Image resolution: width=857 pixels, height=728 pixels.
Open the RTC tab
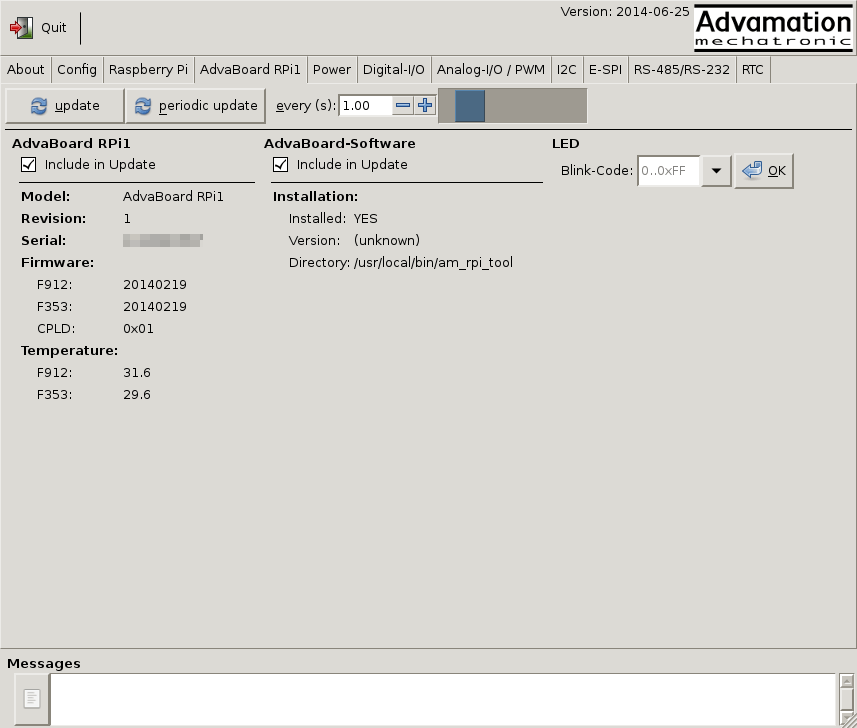tap(753, 70)
